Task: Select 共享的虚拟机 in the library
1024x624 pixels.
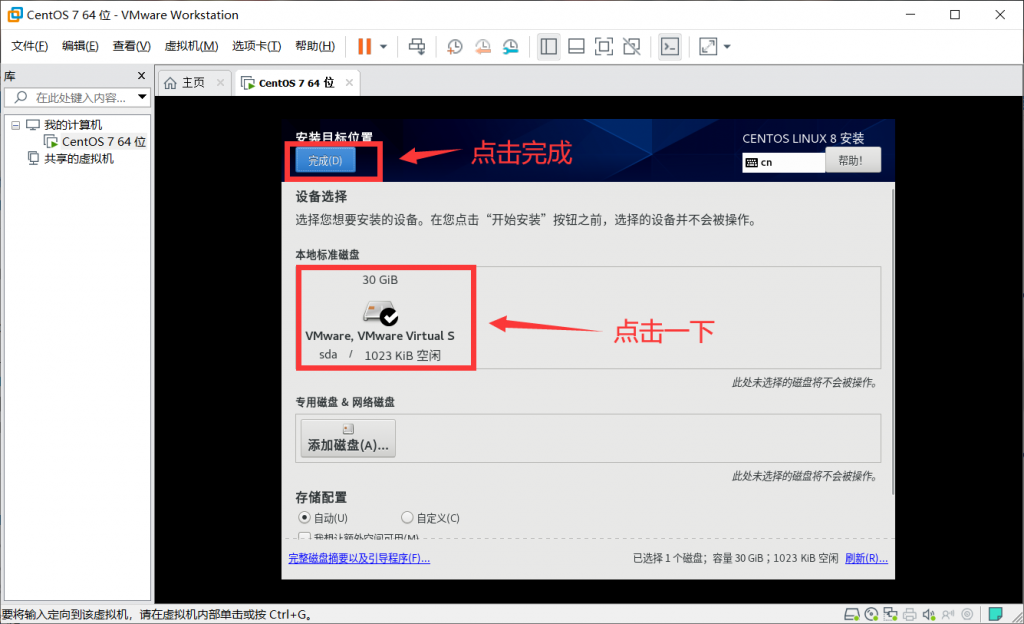Action: click(x=78, y=159)
